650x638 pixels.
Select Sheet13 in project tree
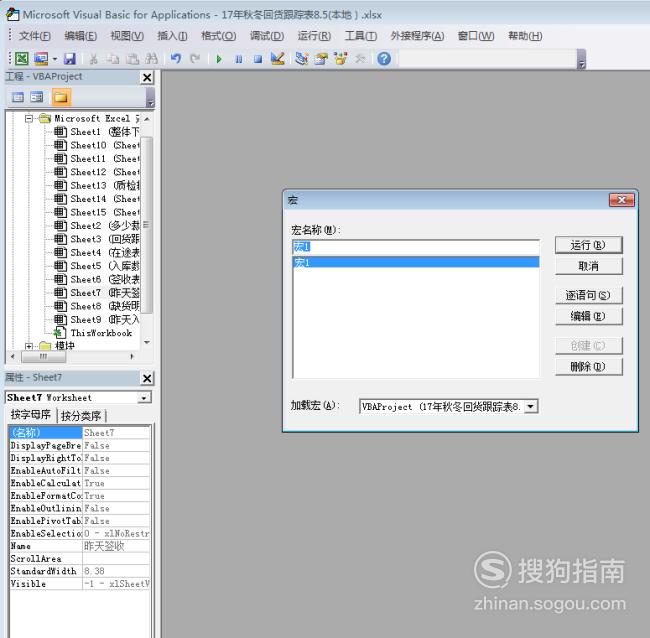[97, 186]
